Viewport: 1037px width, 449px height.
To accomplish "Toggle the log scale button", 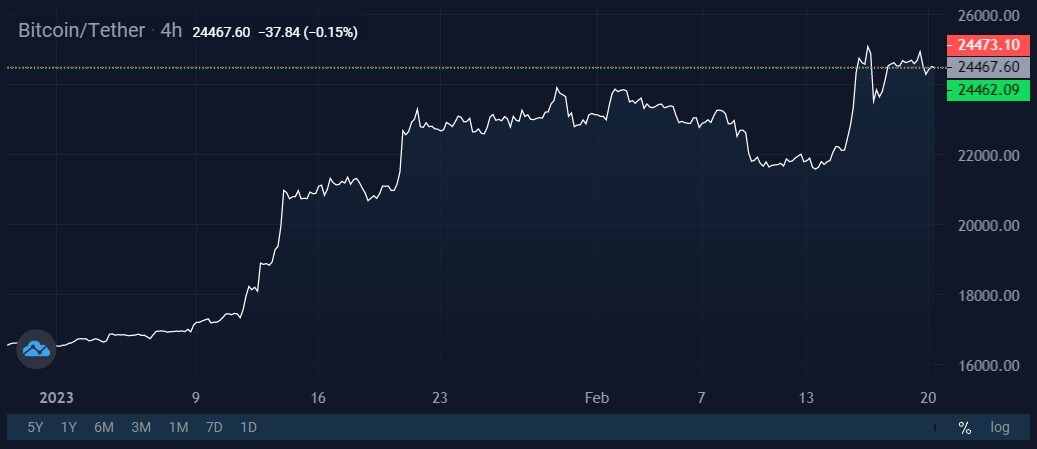I will coord(1000,428).
